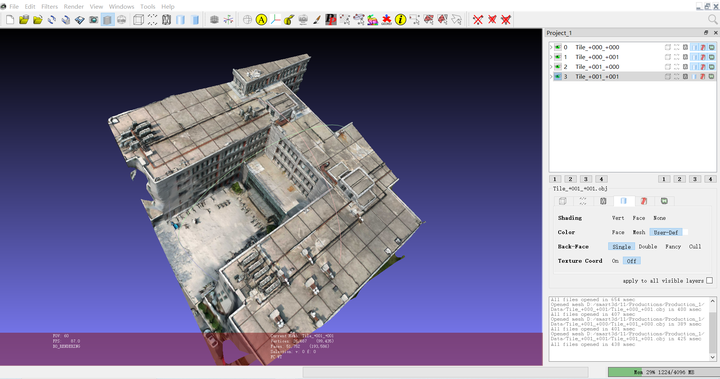Select the Z-painting brush tool

tap(317, 19)
